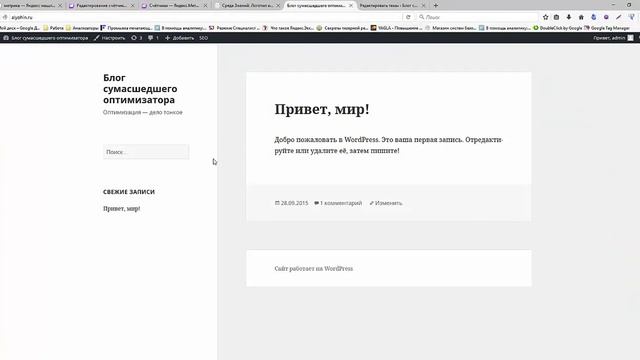Go to the browser home page icon

[581, 17]
